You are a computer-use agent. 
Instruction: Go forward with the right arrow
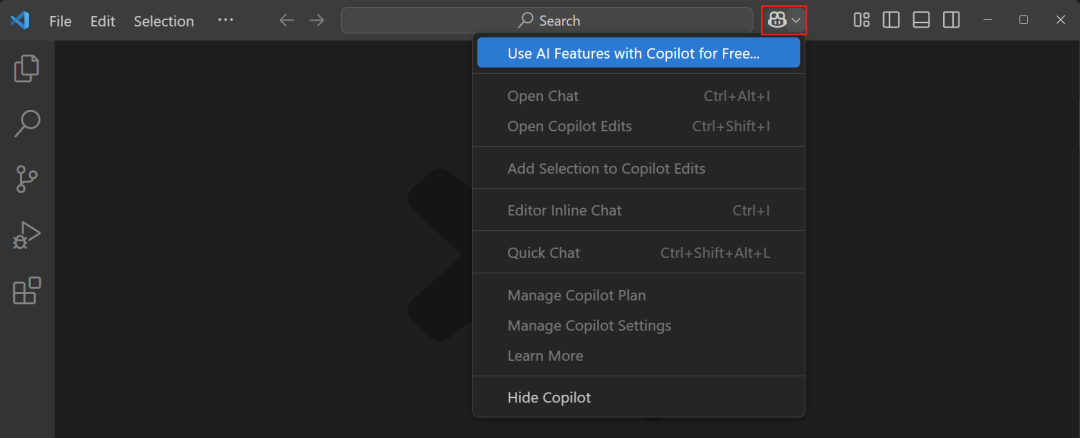tap(317, 21)
